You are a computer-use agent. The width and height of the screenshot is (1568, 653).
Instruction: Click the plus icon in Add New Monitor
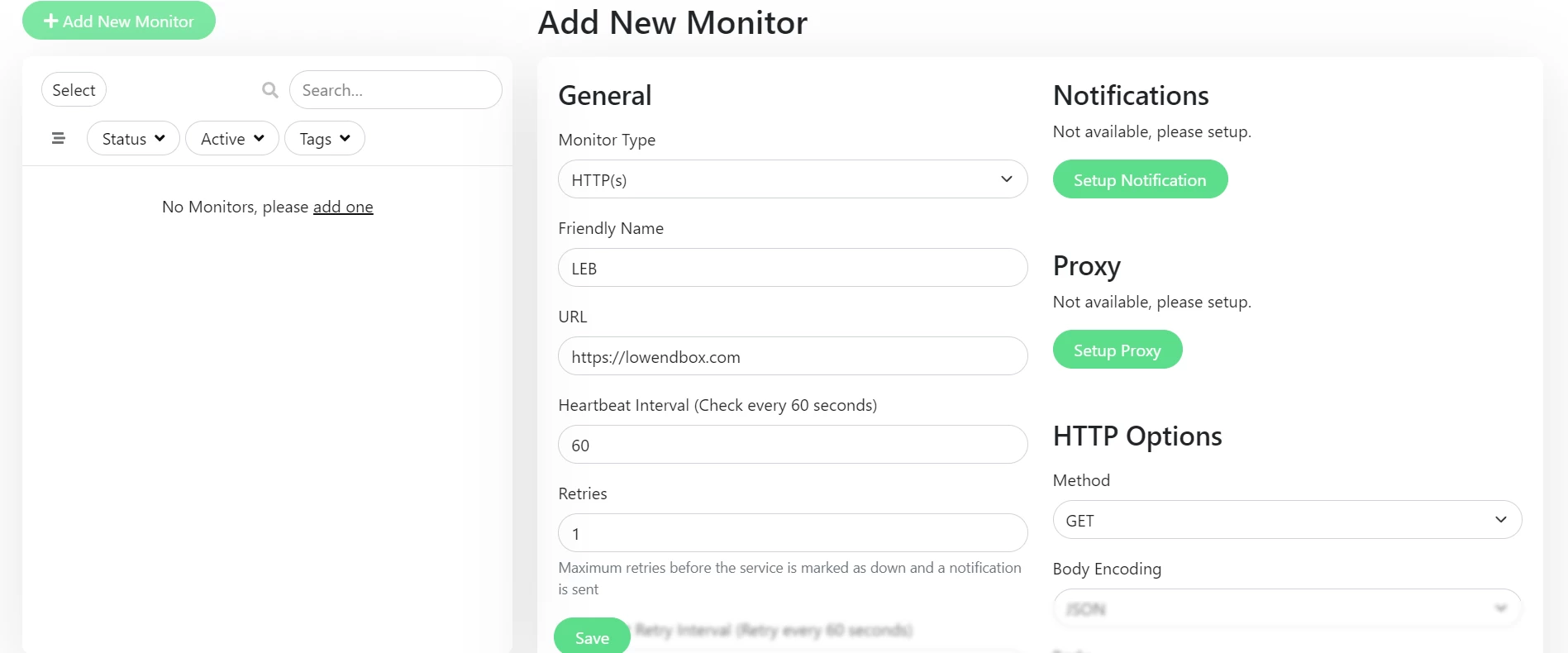pyautogui.click(x=50, y=21)
